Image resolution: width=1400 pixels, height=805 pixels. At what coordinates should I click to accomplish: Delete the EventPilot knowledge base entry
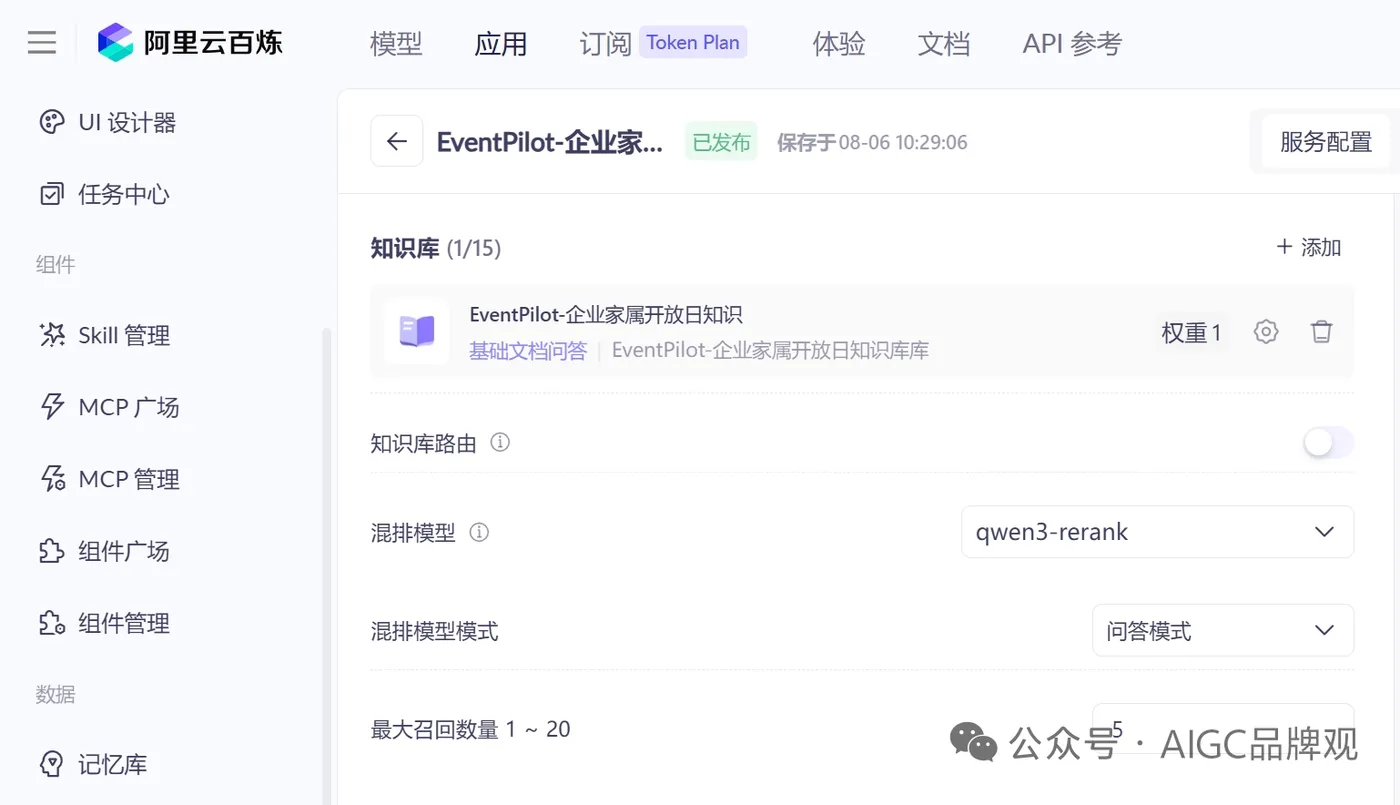(1322, 332)
